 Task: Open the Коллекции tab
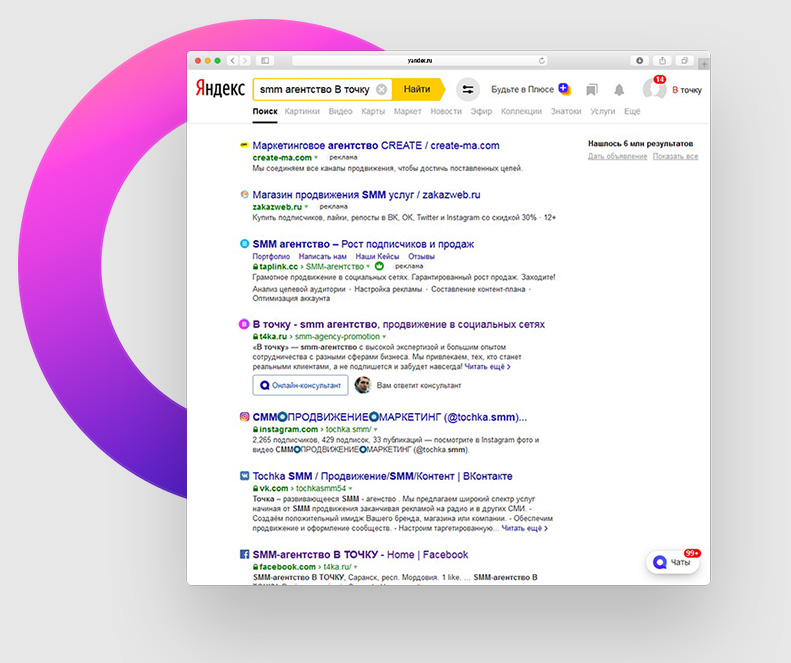pyautogui.click(x=521, y=112)
